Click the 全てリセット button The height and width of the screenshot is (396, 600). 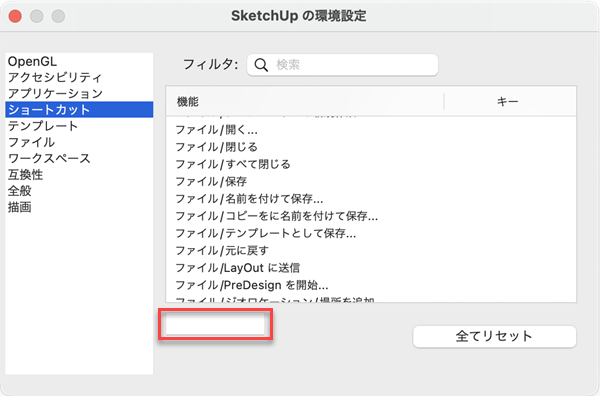494,336
